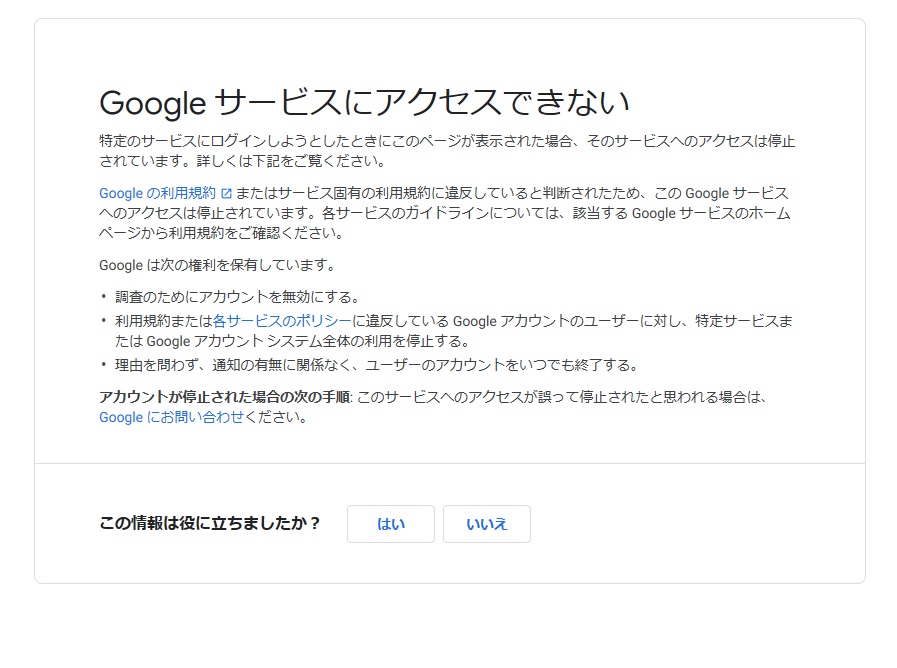
Task: Open the external-link icon beside Google の利用規約
Action: pos(227,193)
